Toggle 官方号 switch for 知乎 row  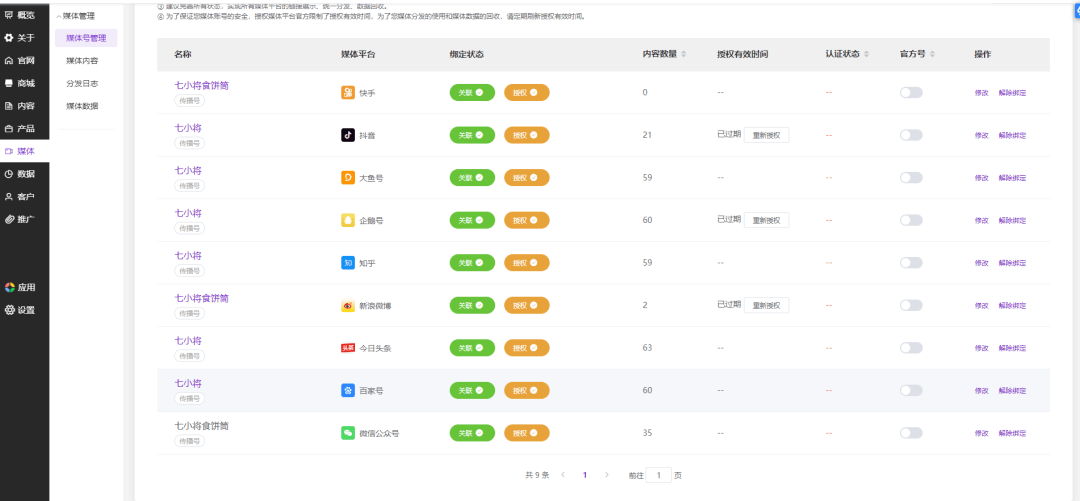[911, 263]
